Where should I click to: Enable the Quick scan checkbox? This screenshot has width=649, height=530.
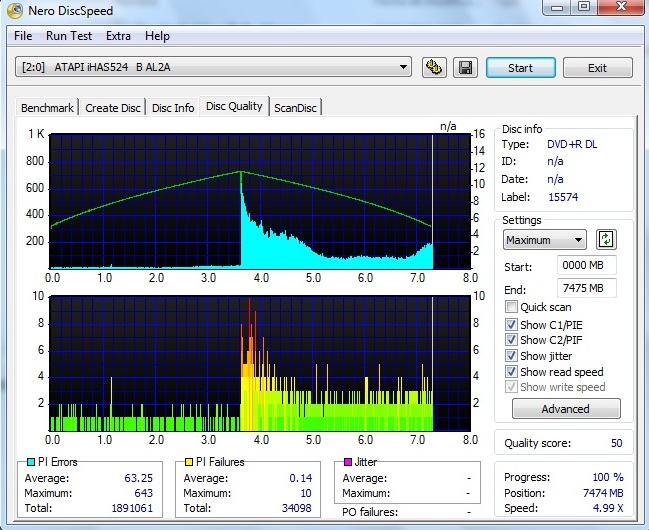pos(512,308)
